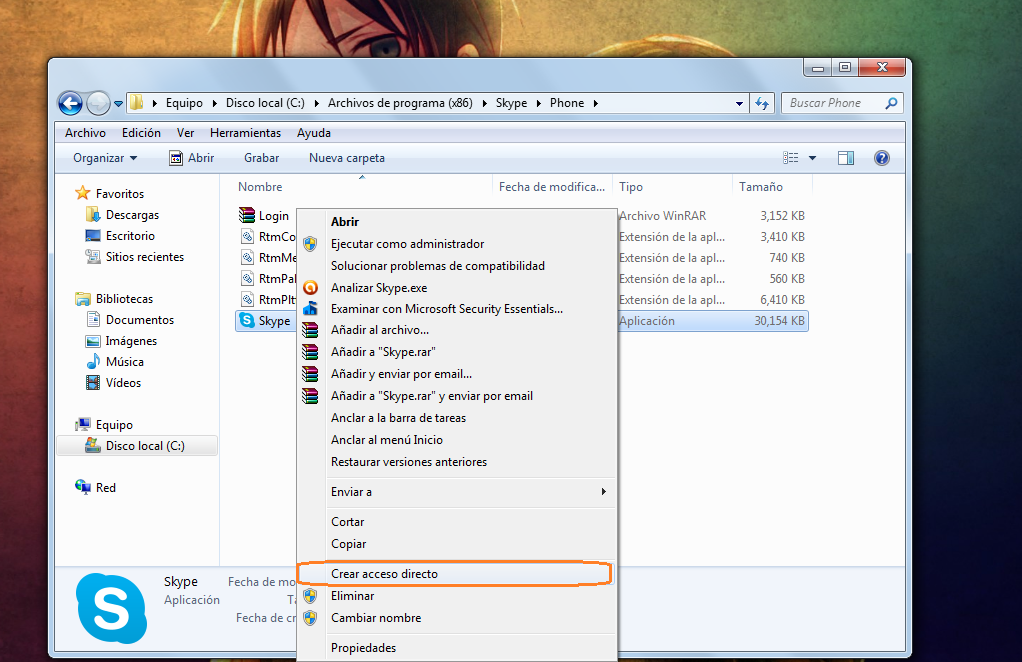Click the folder icon in the address bar

[136, 102]
